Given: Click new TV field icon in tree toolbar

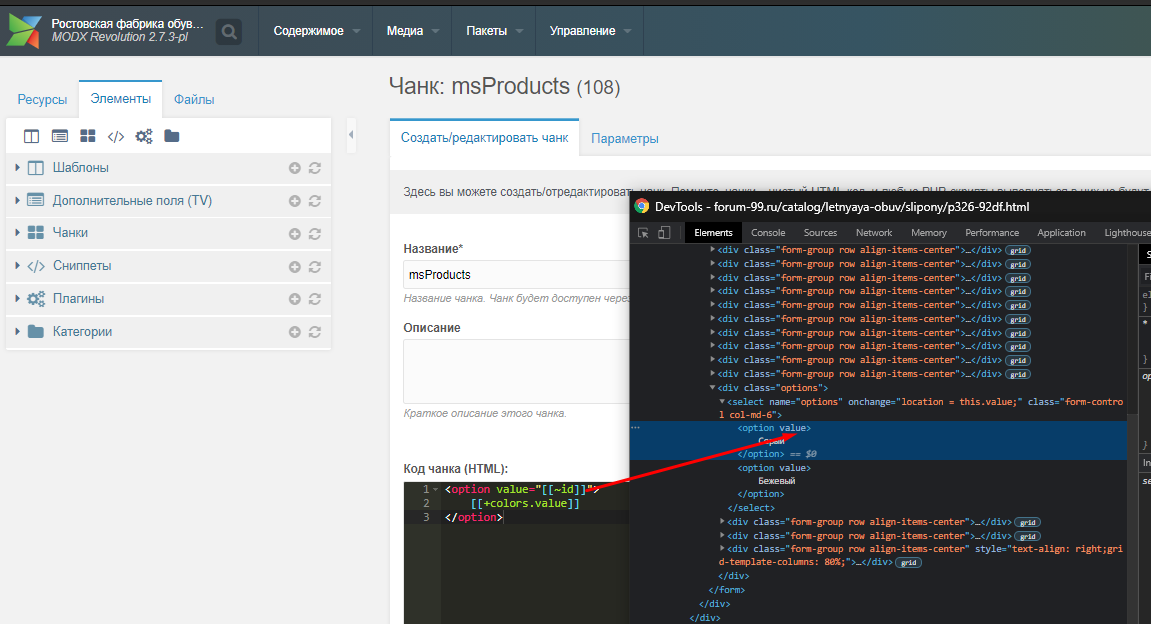Looking at the screenshot, I should (x=60, y=136).
